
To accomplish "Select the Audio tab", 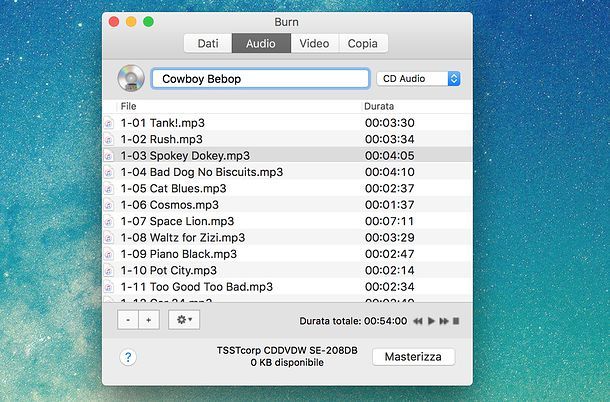I will point(261,43).
